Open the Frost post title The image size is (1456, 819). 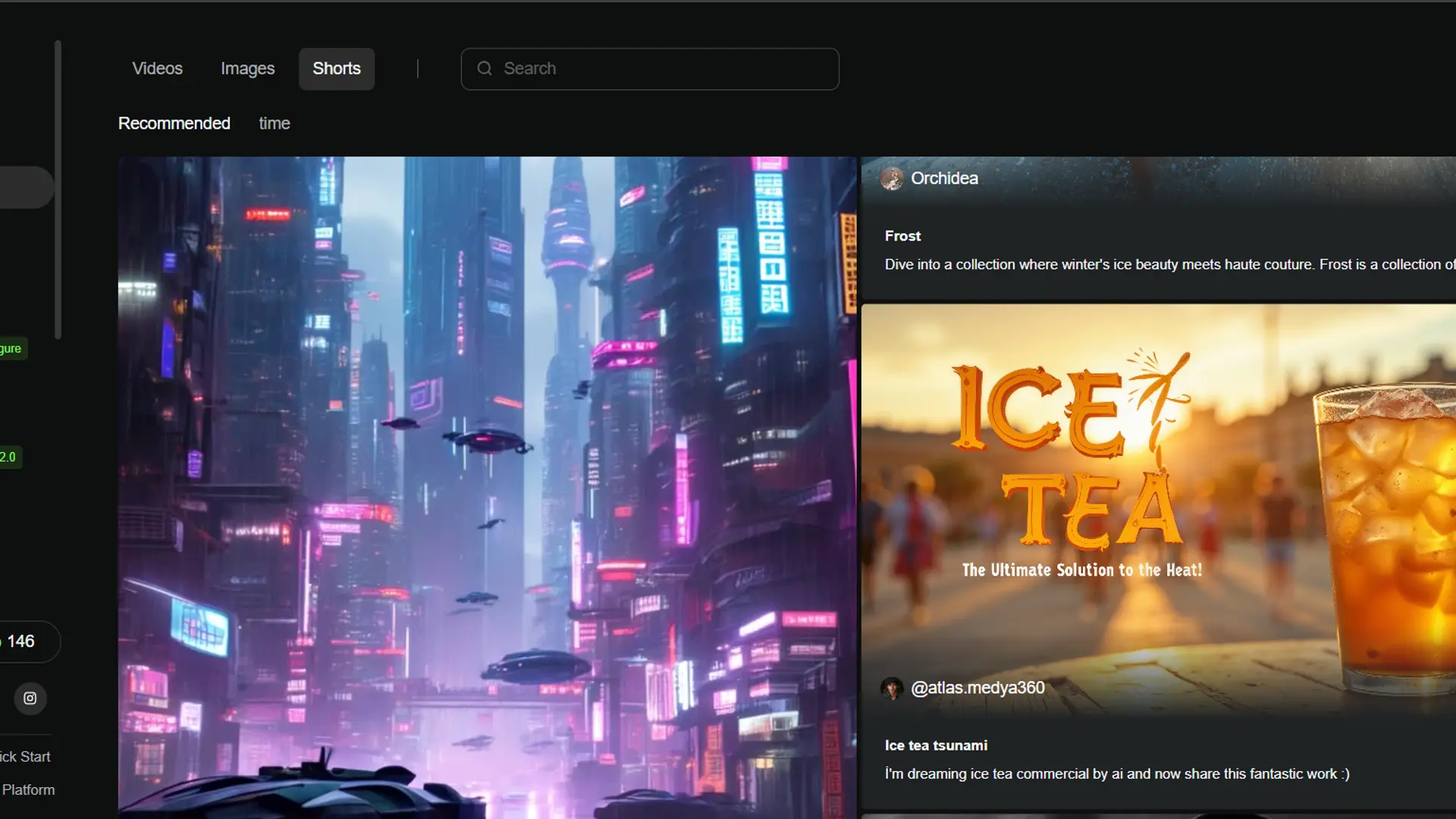[x=902, y=236]
